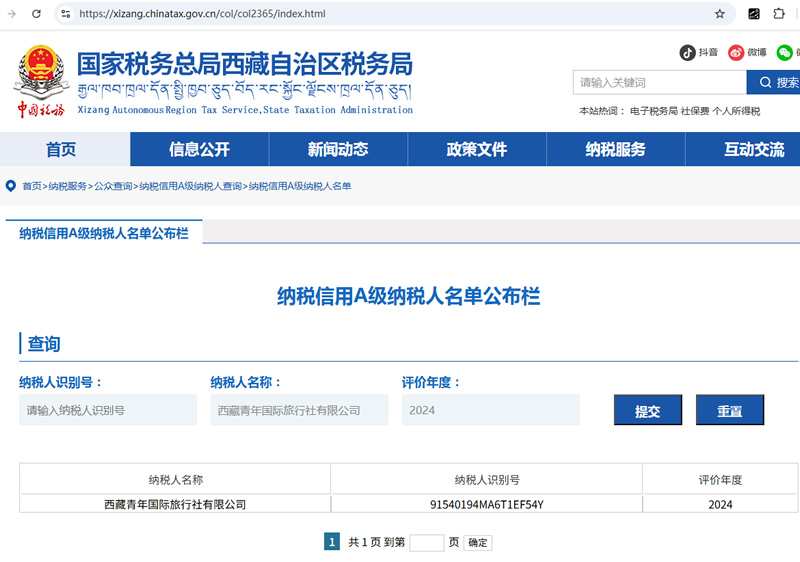Click the page number jump box
800x562 pixels.
click(x=426, y=542)
